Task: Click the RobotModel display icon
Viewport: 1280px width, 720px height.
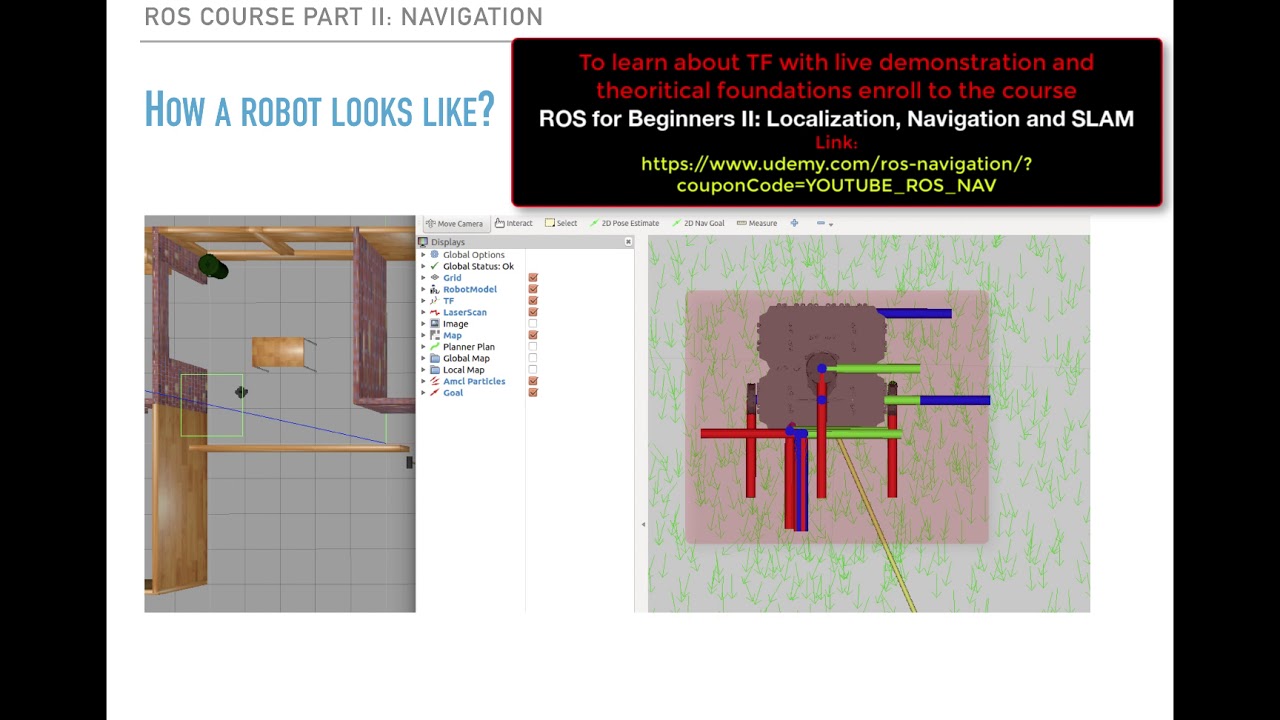Action: [x=434, y=289]
